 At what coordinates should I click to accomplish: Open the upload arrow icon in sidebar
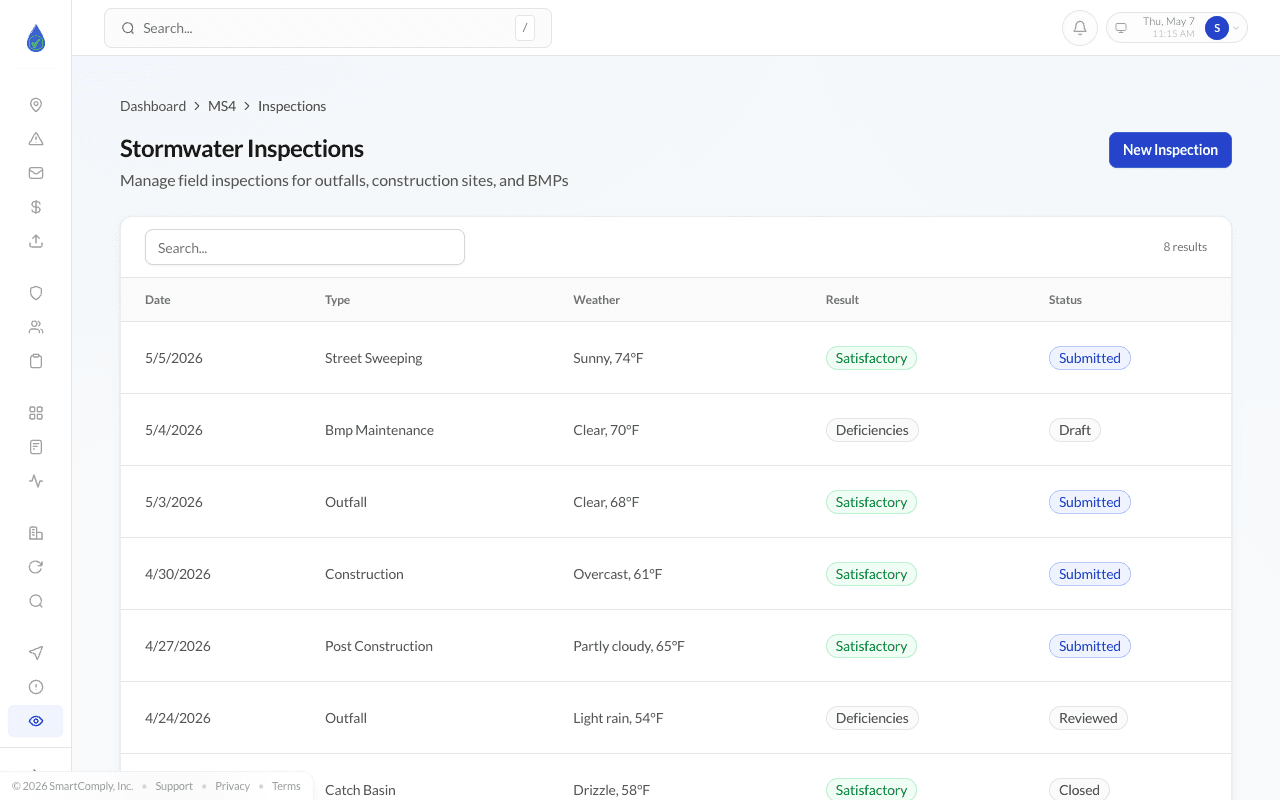(x=36, y=241)
